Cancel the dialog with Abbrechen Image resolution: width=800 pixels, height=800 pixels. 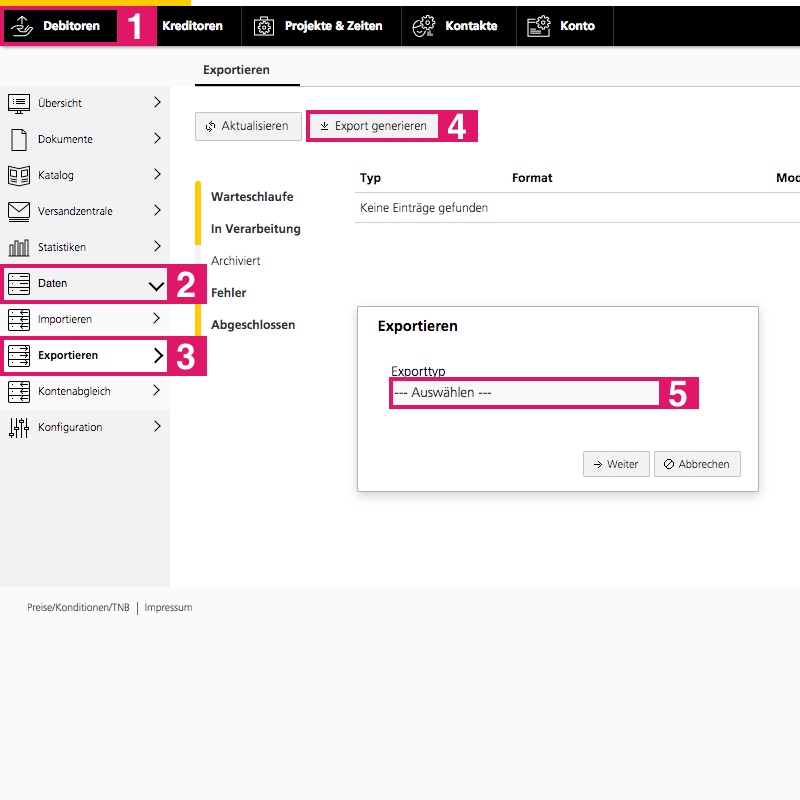(x=697, y=464)
